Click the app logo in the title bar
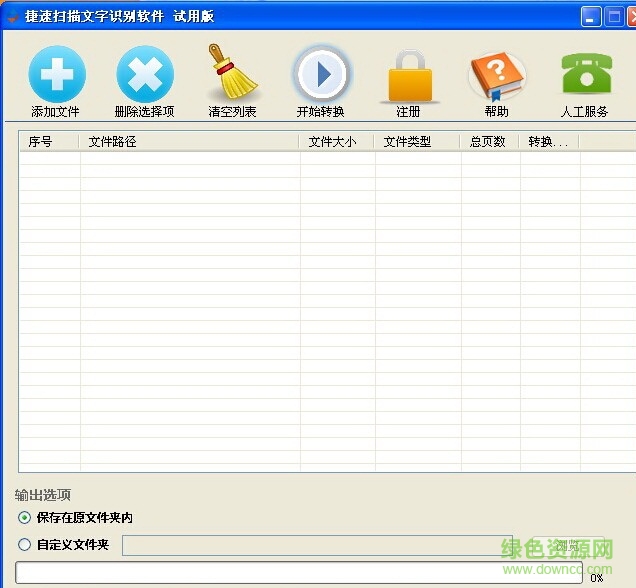 13,16
